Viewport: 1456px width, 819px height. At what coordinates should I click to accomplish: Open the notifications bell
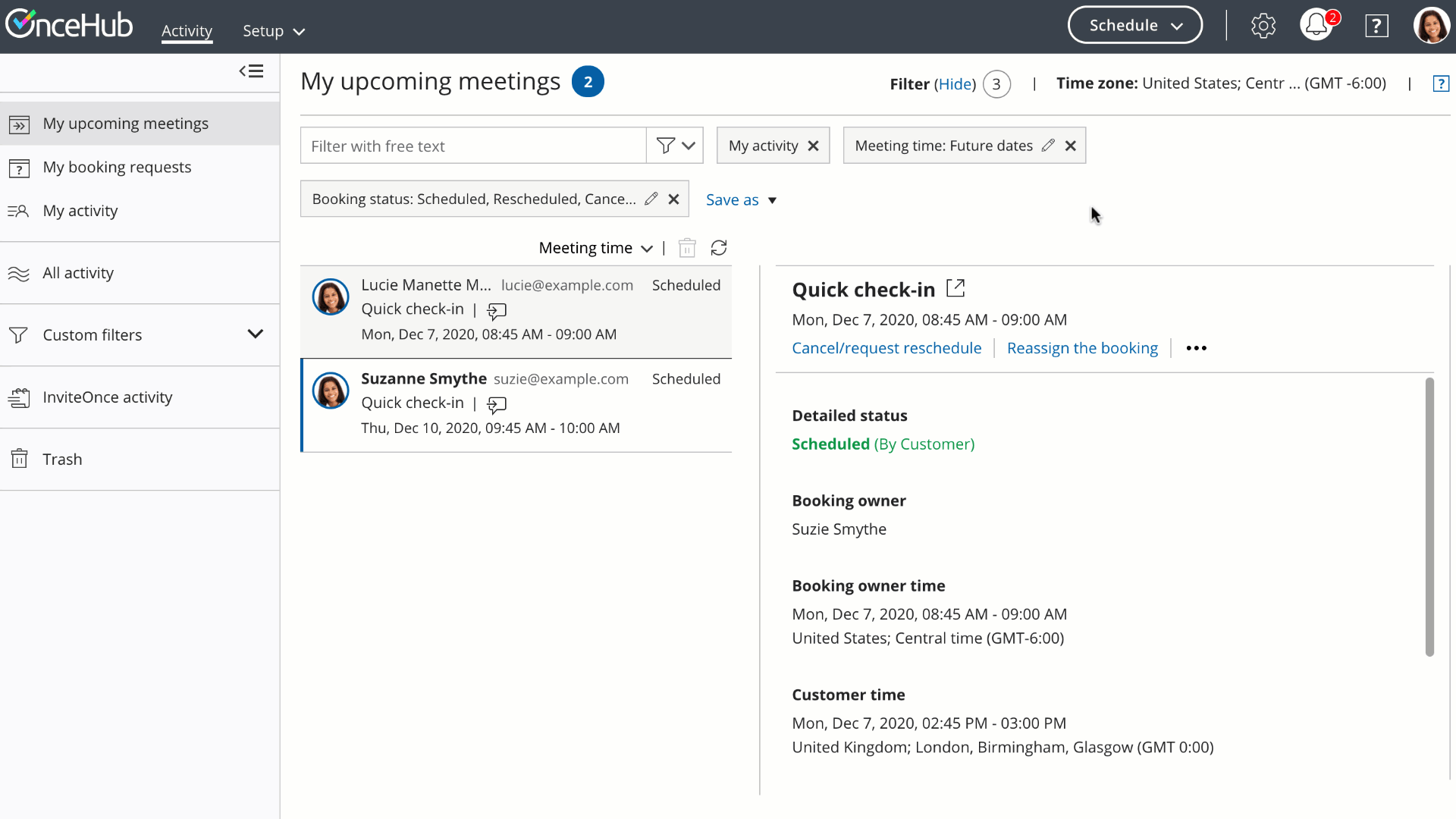(x=1316, y=26)
